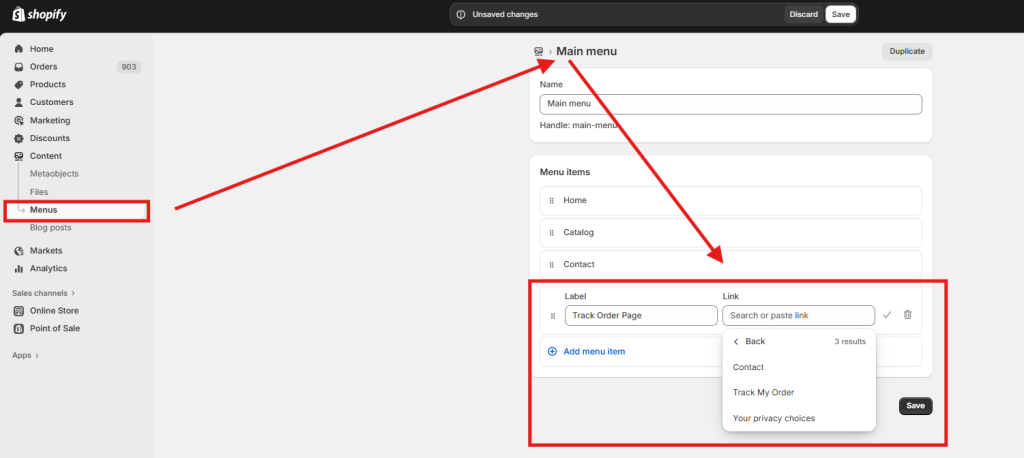Click the Products tag icon
Screen dimensions: 1024x458
[18, 84]
